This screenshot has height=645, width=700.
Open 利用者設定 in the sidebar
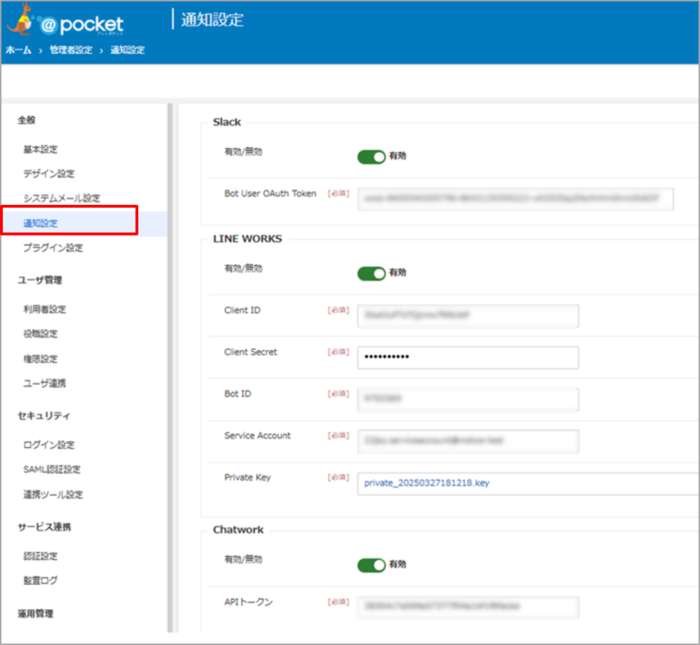(x=45, y=309)
